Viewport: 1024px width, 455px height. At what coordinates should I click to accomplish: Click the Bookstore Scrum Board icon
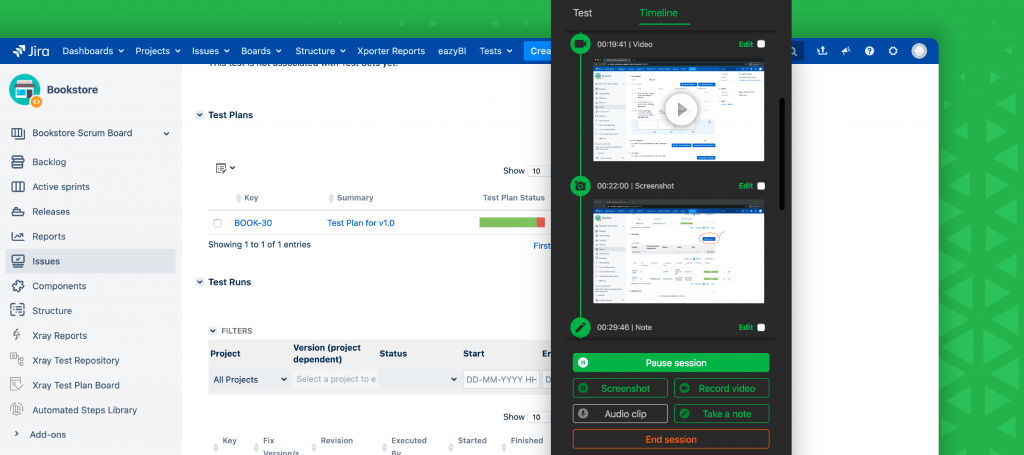coord(18,133)
